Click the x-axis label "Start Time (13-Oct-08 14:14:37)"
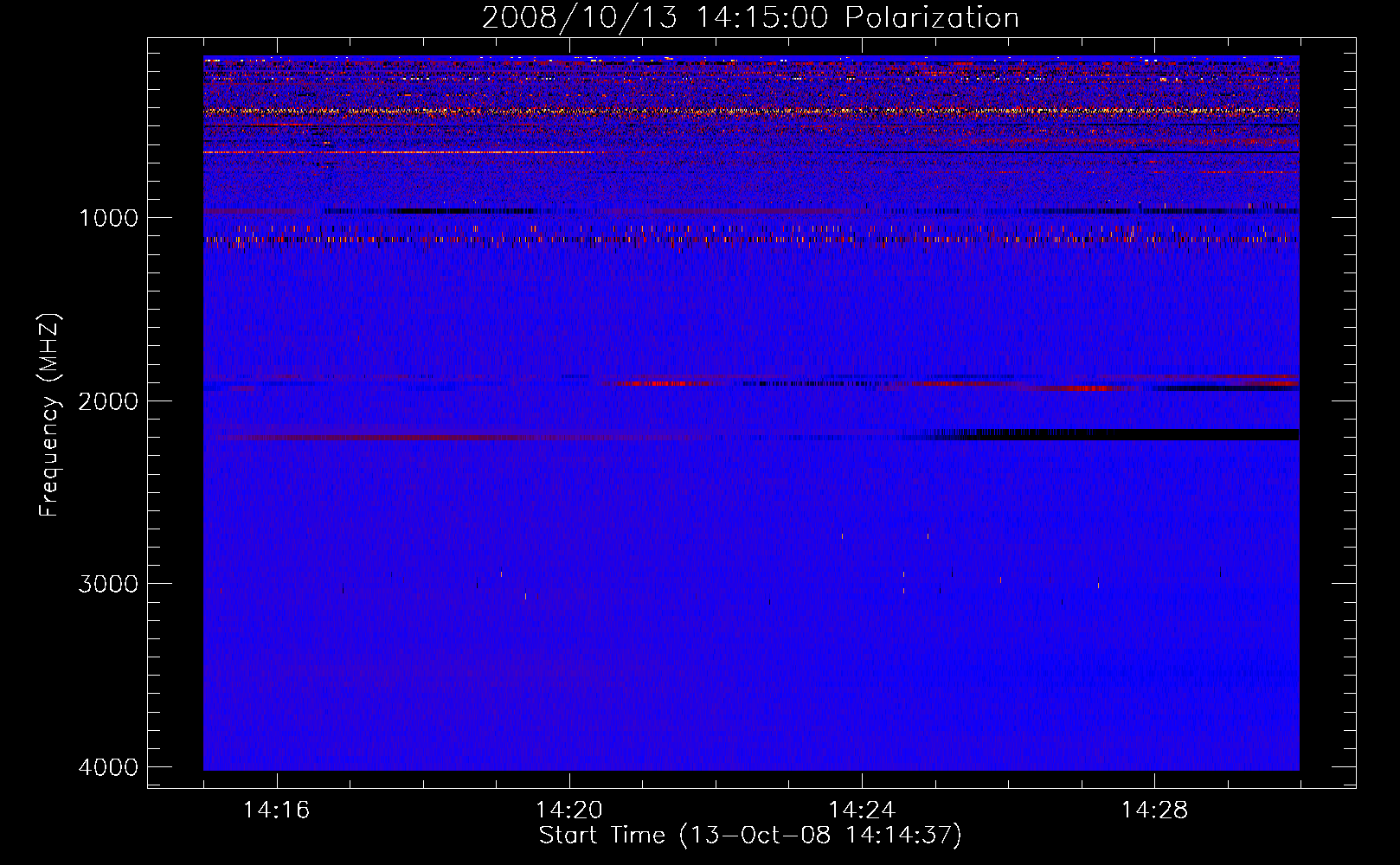1400x865 pixels. click(x=750, y=836)
